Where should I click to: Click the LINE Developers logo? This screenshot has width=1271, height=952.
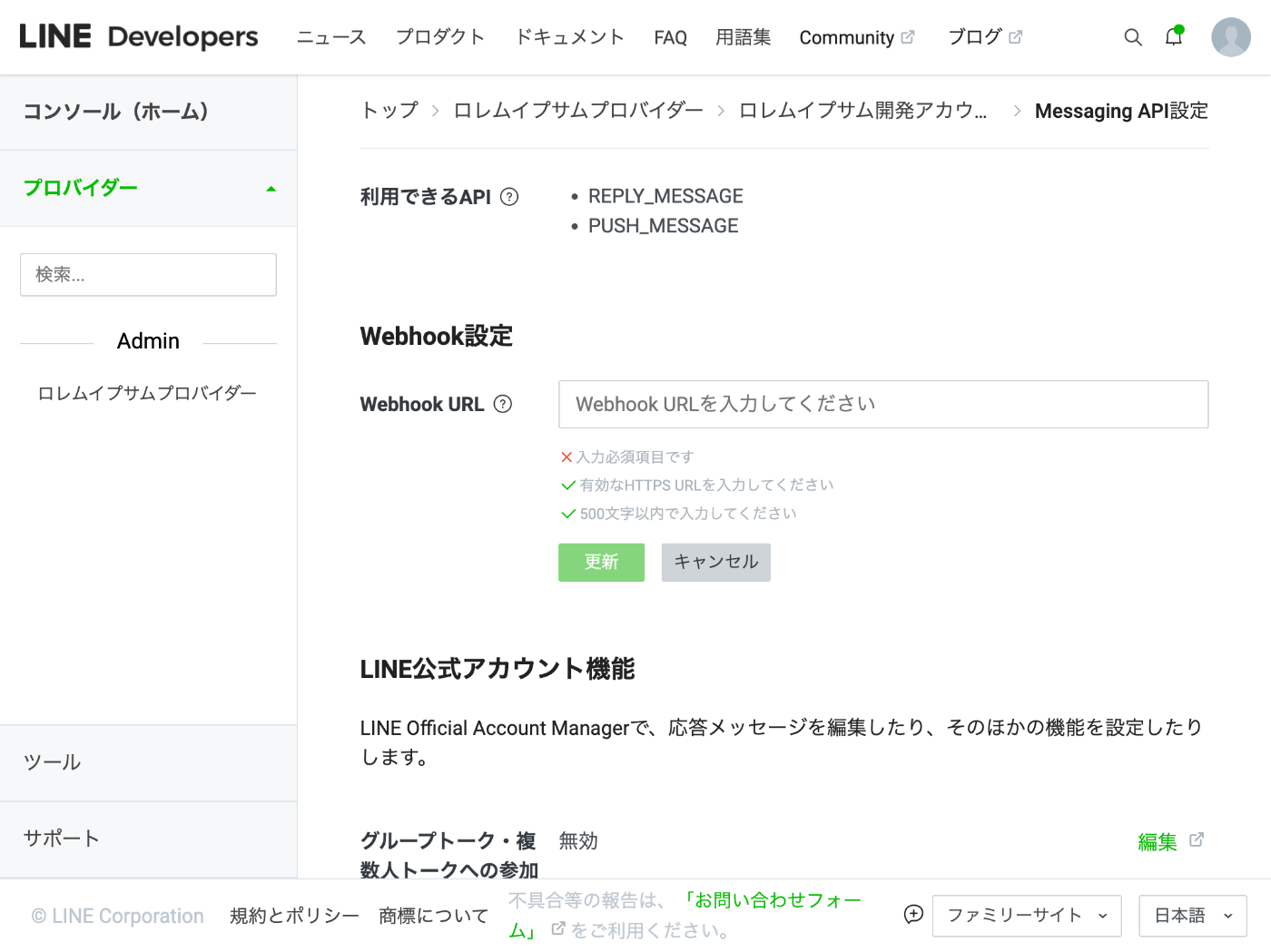(139, 37)
